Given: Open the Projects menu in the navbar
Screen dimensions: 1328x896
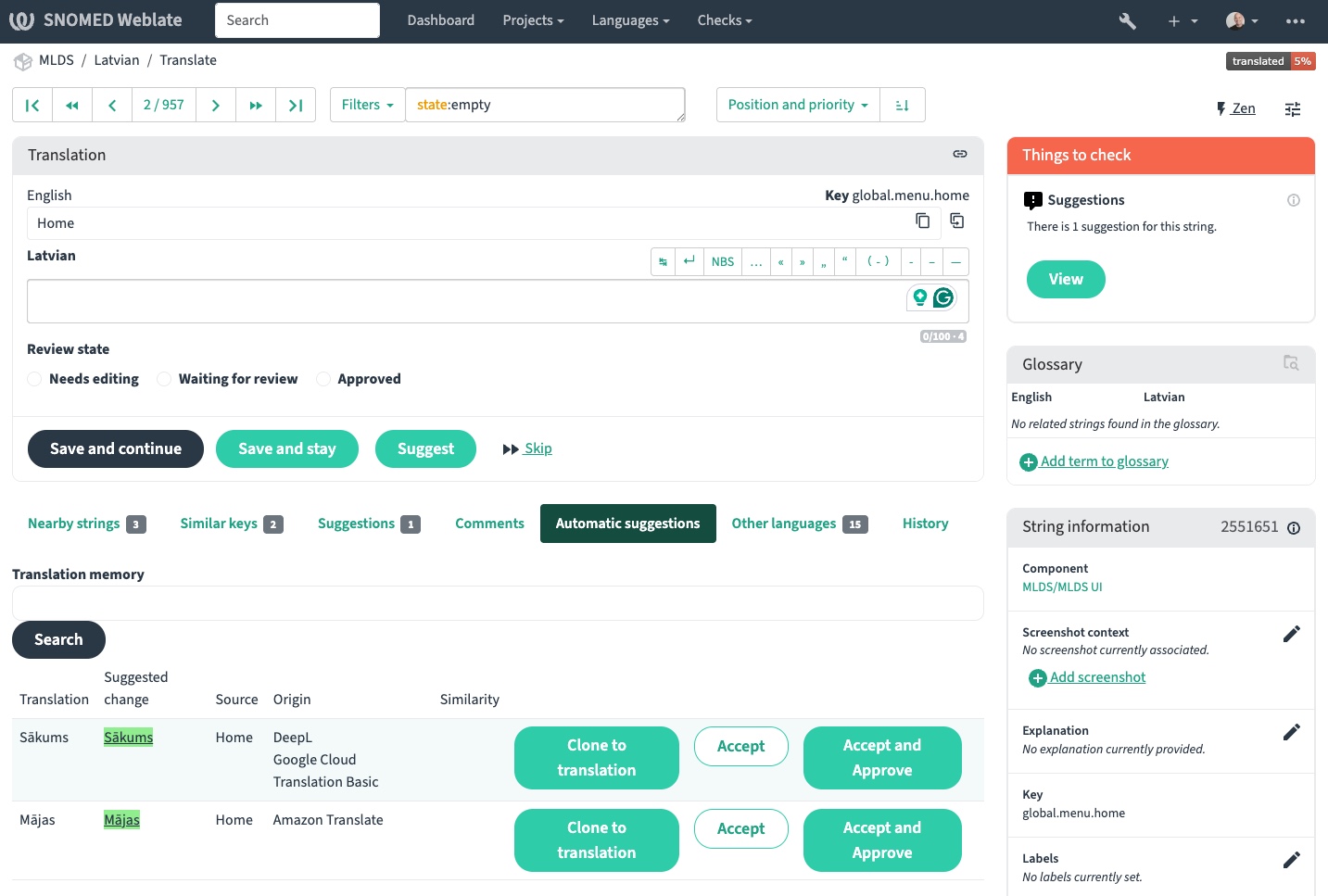Looking at the screenshot, I should pos(533,20).
